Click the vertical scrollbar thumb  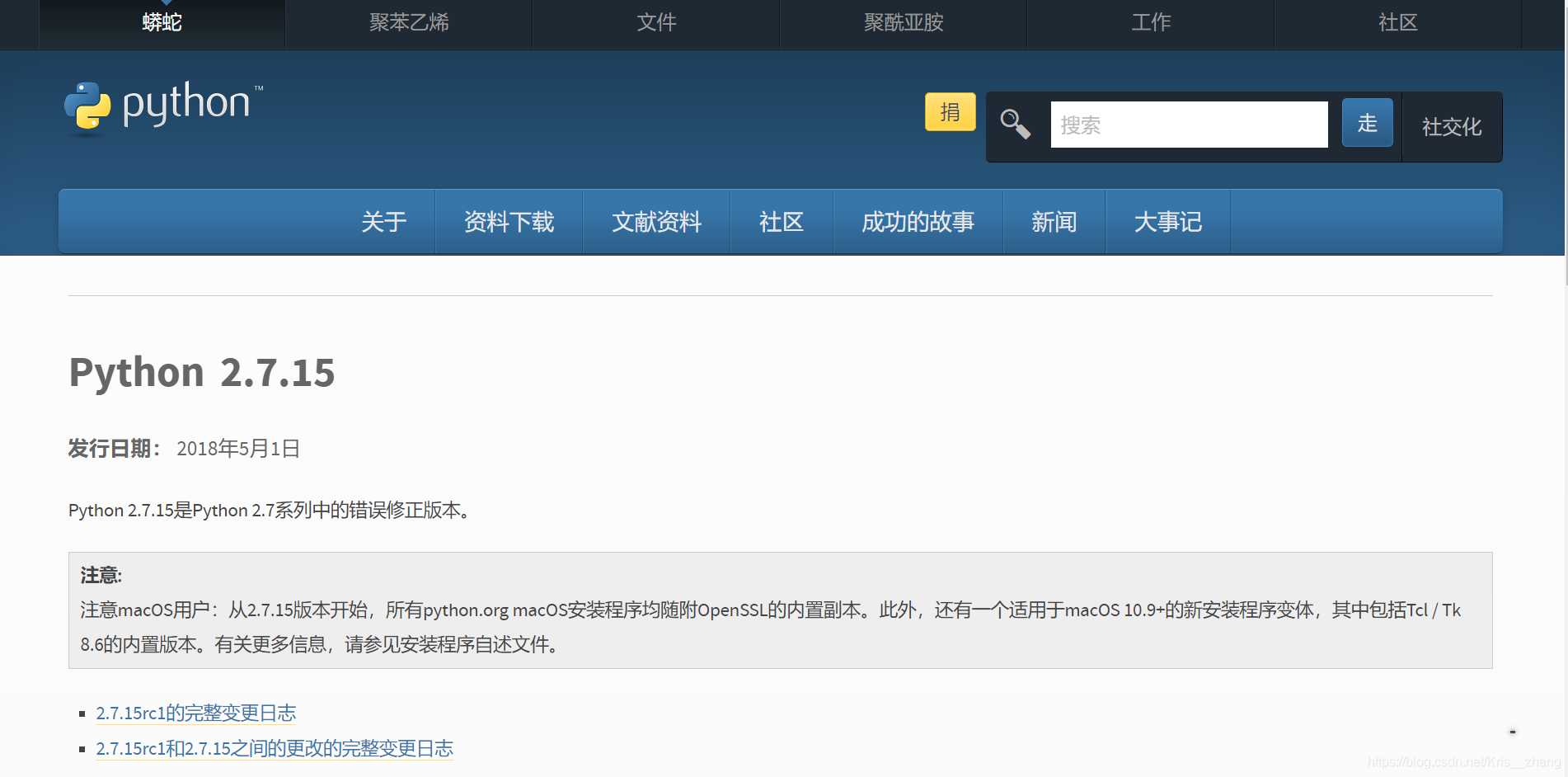1566,148
